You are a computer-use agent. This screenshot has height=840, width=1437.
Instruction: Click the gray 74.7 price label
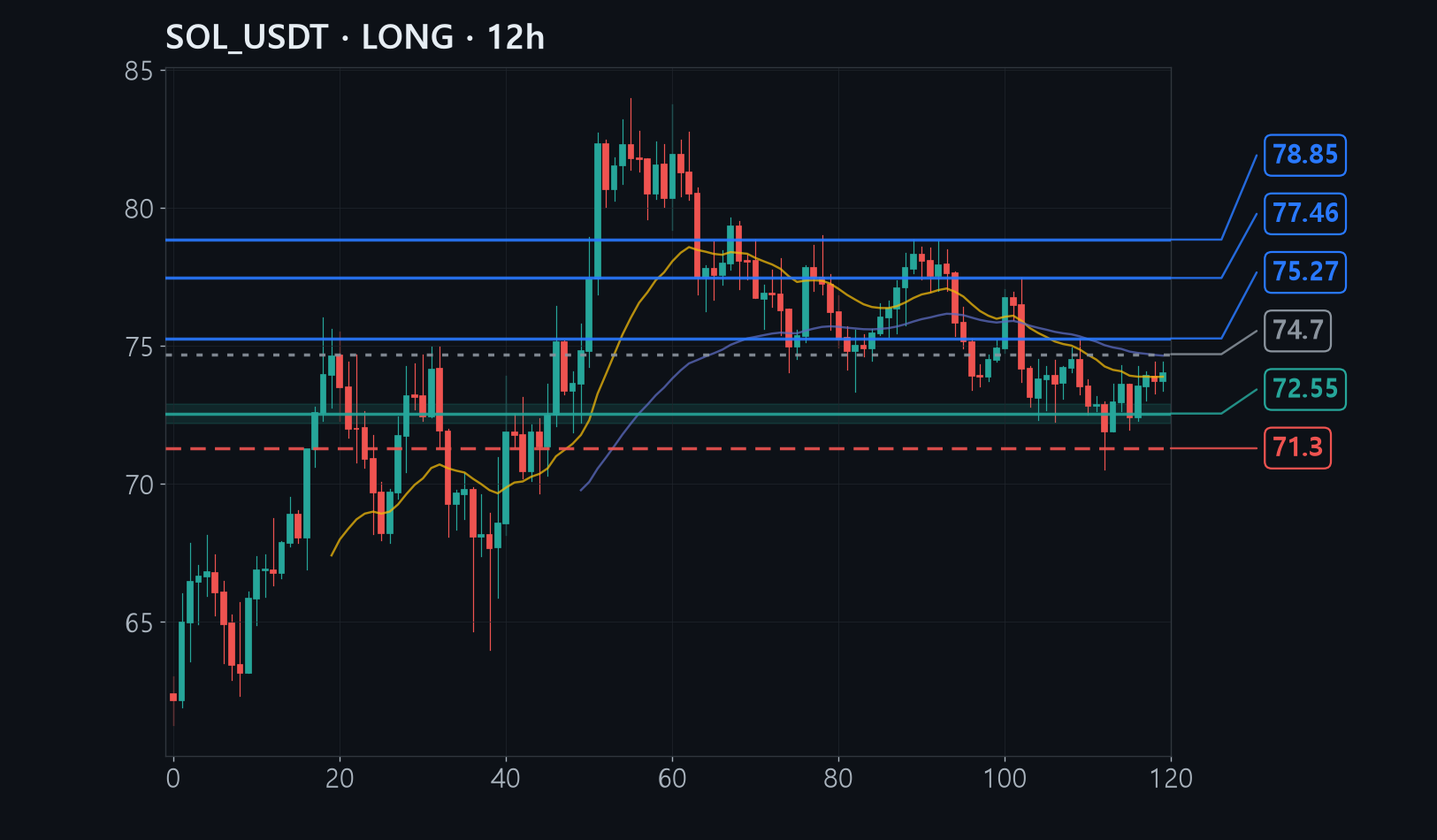pyautogui.click(x=1297, y=331)
